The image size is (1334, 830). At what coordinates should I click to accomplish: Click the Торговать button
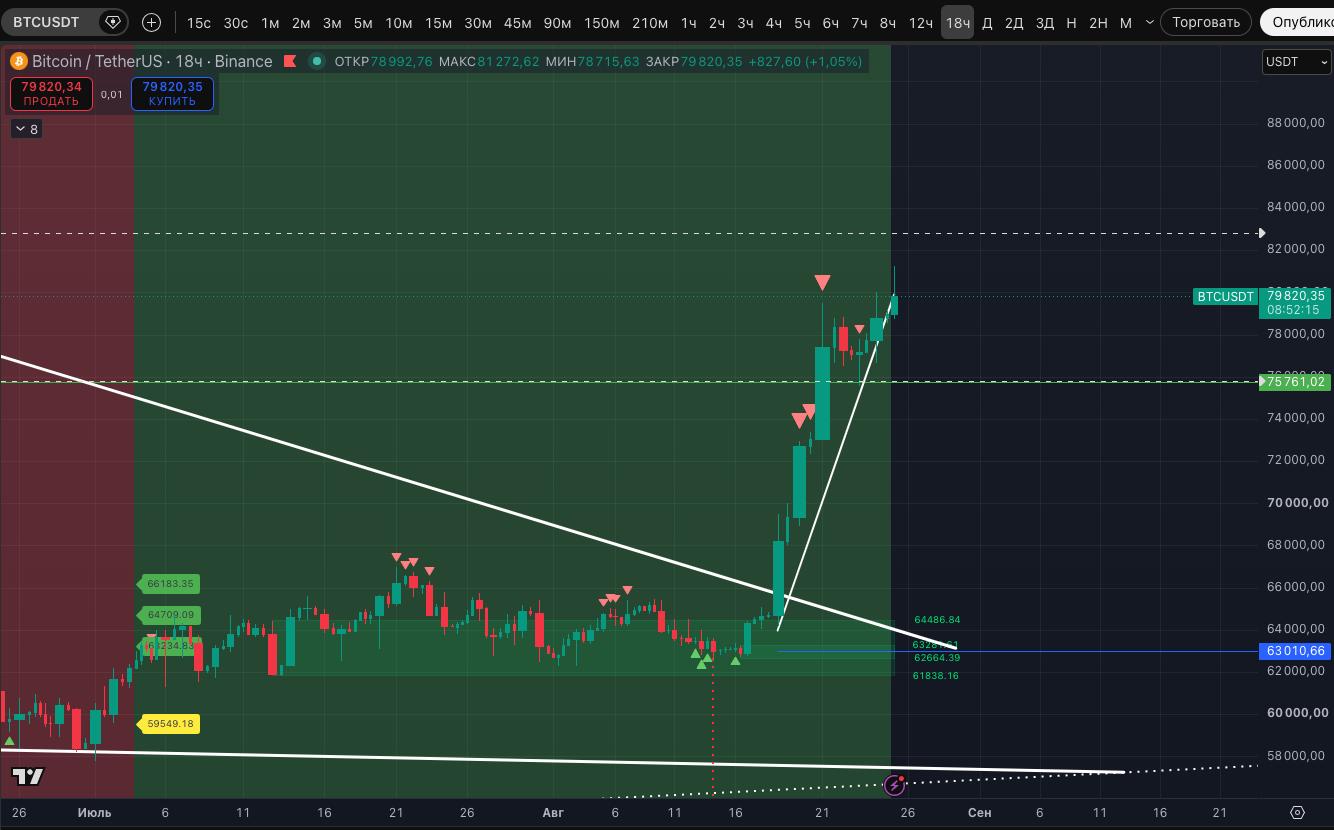(x=1206, y=22)
